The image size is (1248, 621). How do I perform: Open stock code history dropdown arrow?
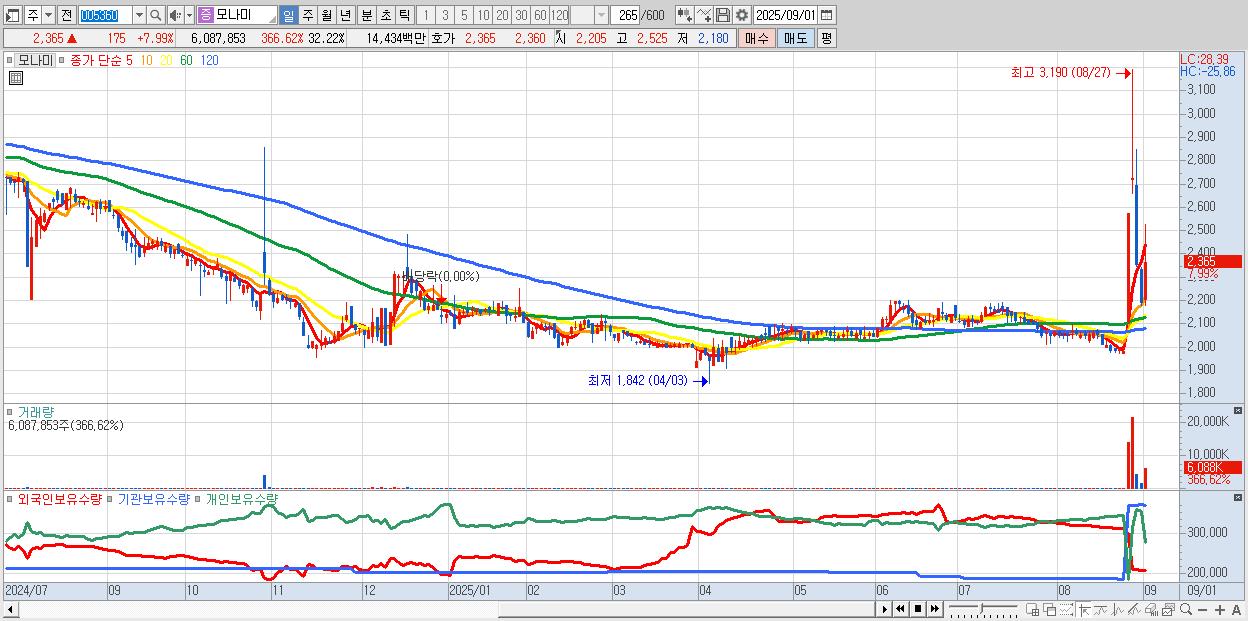coord(139,15)
